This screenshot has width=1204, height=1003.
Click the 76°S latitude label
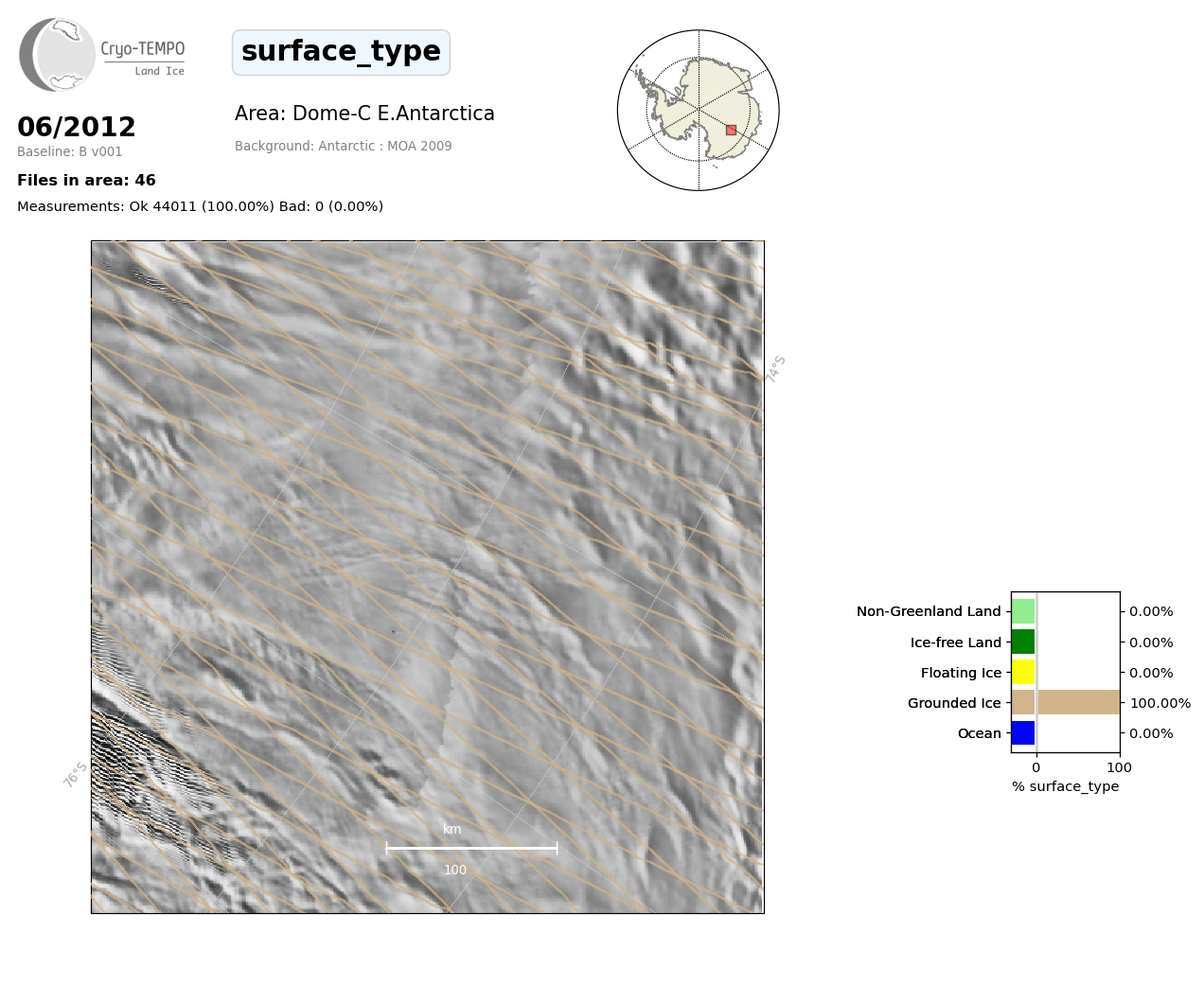click(x=76, y=774)
